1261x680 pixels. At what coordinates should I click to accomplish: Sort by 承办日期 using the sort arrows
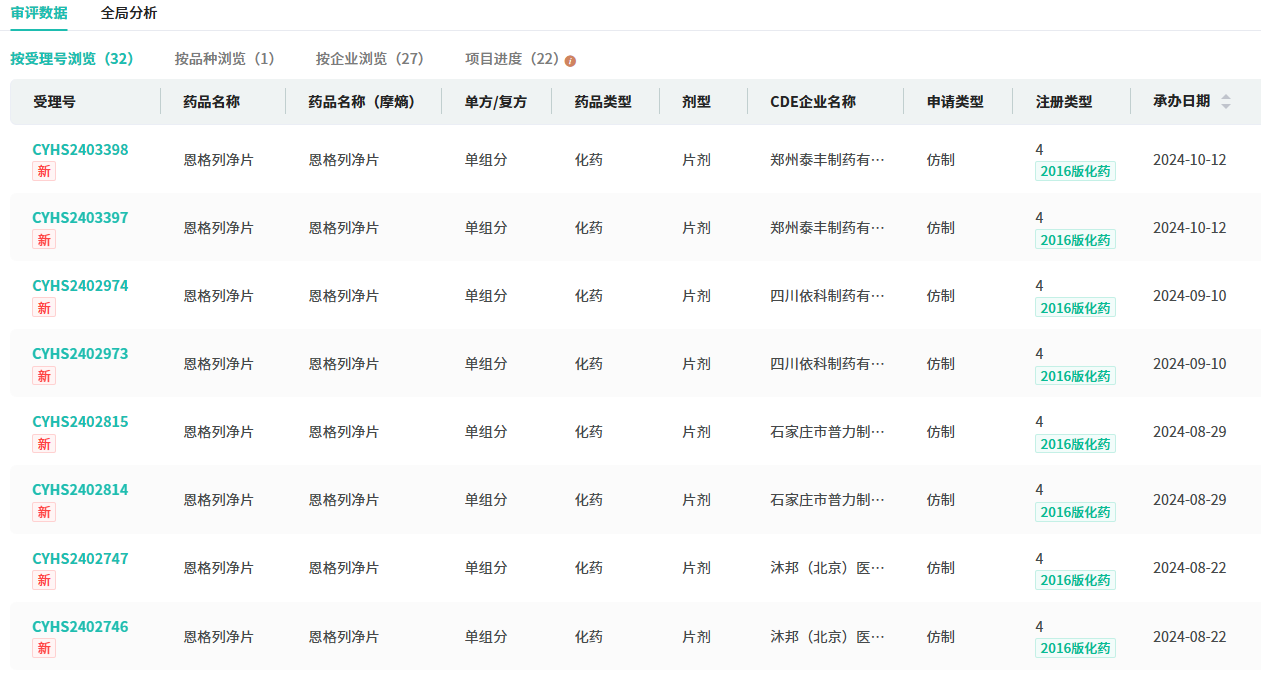tap(1225, 102)
